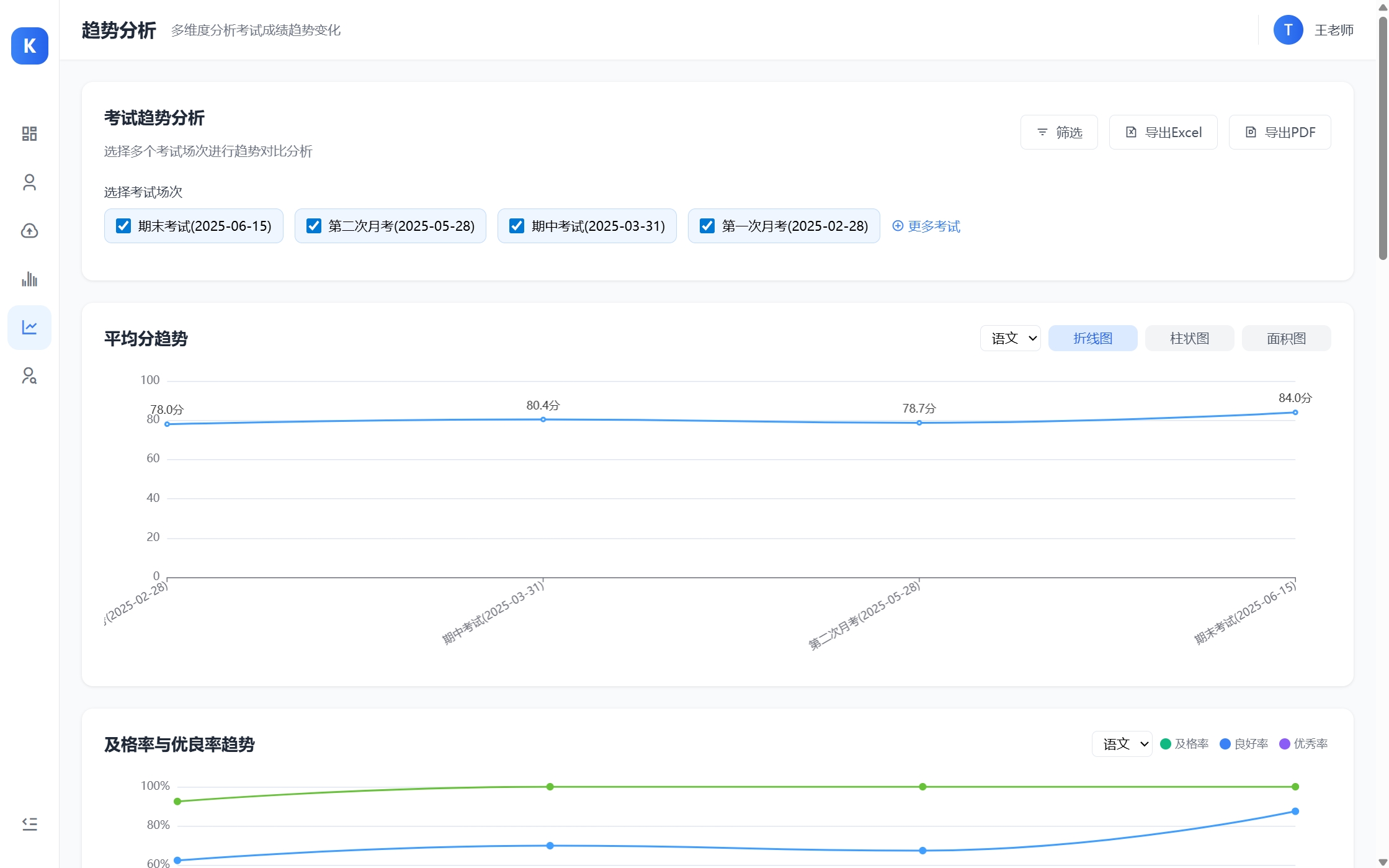Open the user search sidebar icon
This screenshot has height=868, width=1389.
[29, 376]
